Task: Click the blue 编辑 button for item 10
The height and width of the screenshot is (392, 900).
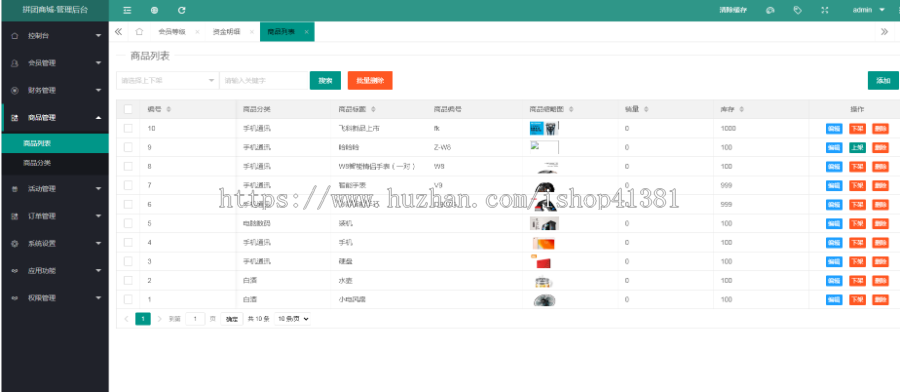Action: click(834, 129)
